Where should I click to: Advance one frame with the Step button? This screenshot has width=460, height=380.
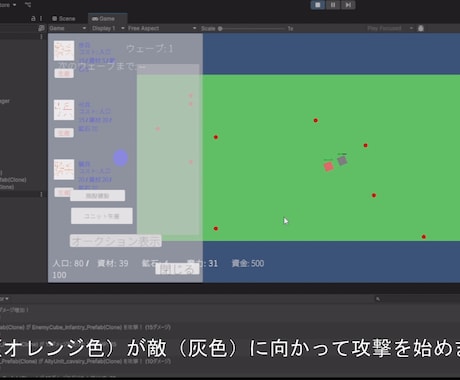pyautogui.click(x=348, y=5)
